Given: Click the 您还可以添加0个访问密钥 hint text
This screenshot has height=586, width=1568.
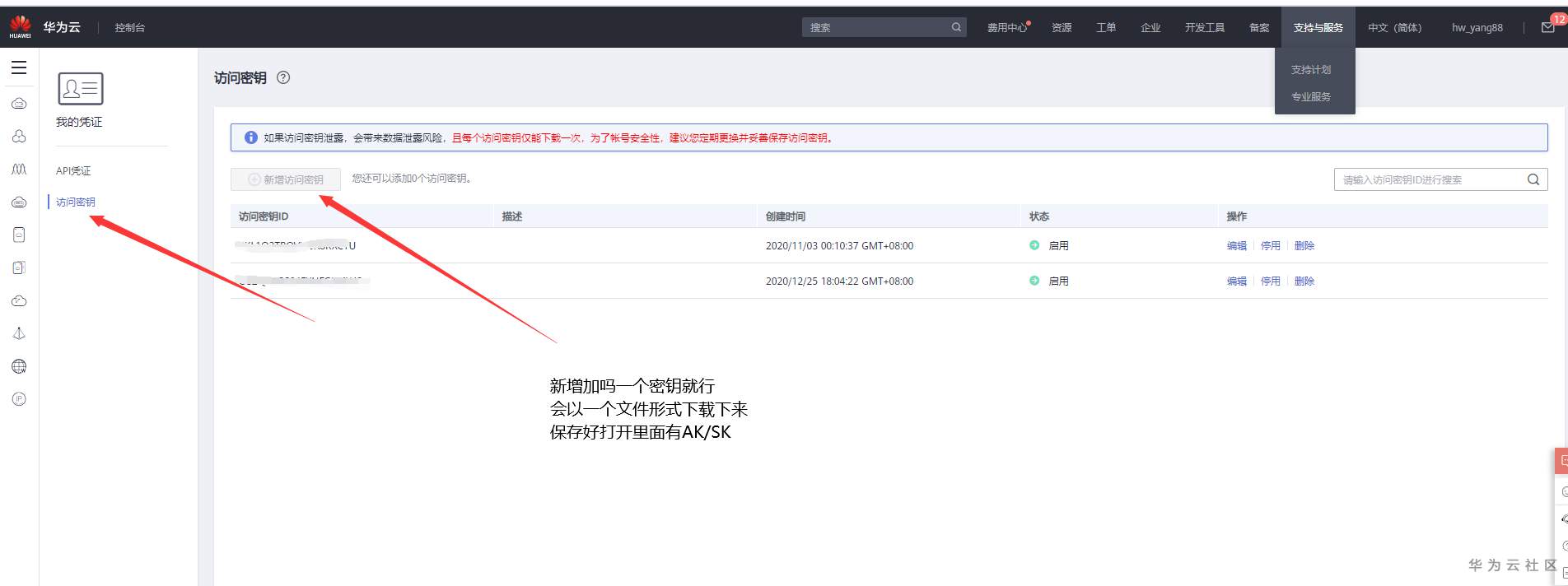Looking at the screenshot, I should [x=412, y=179].
